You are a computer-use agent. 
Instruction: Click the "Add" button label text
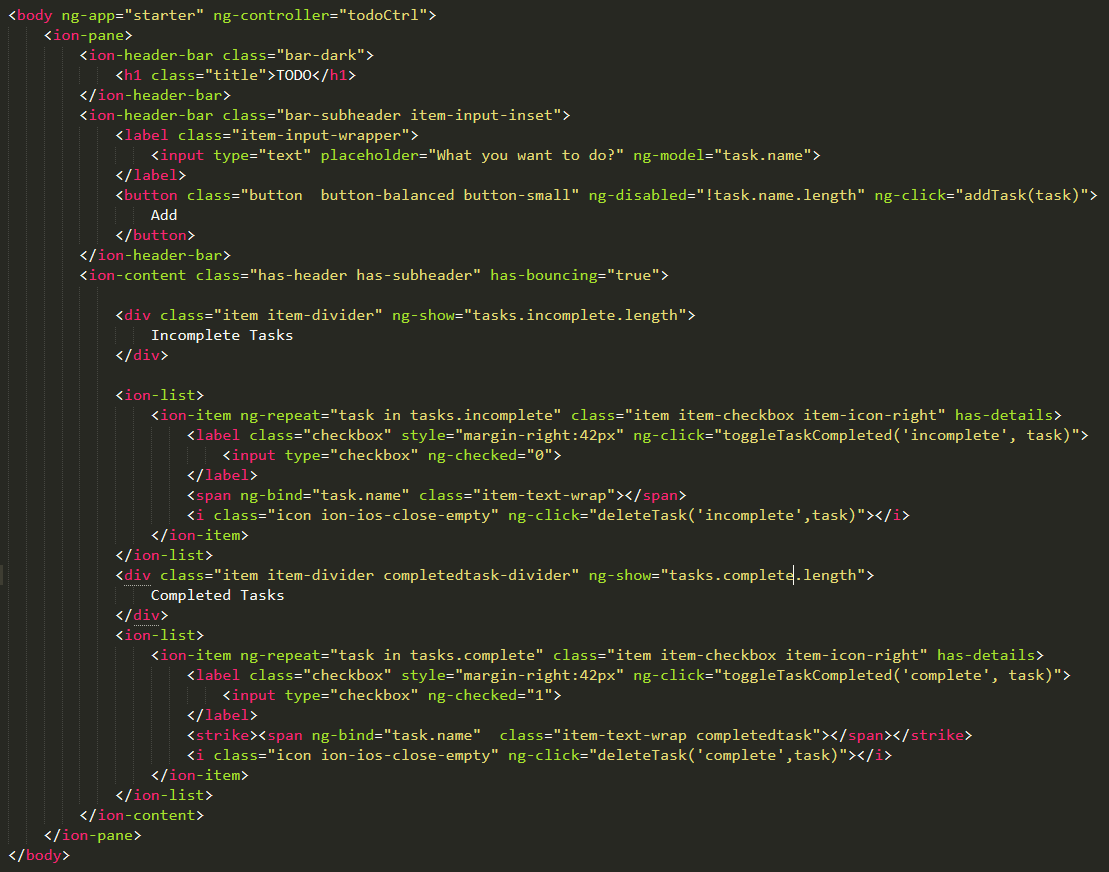click(x=164, y=215)
